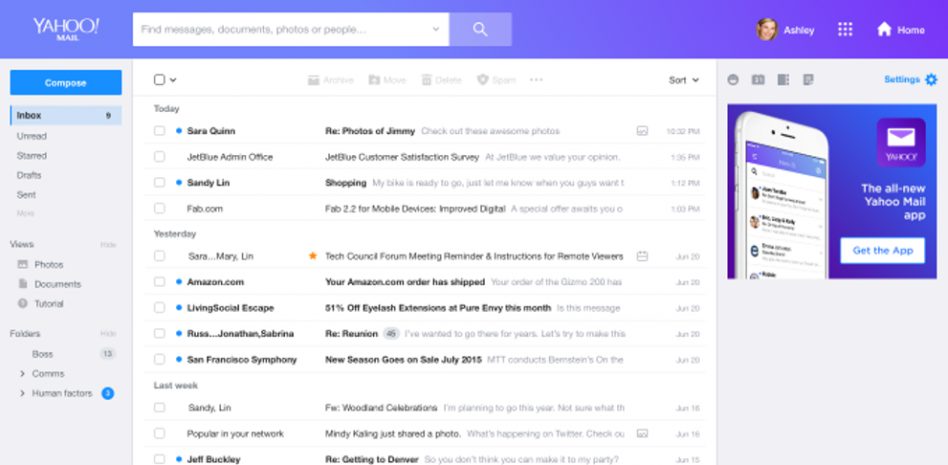This screenshot has height=465, width=948.
Task: Check the Fab.com email checkbox
Action: 159,209
